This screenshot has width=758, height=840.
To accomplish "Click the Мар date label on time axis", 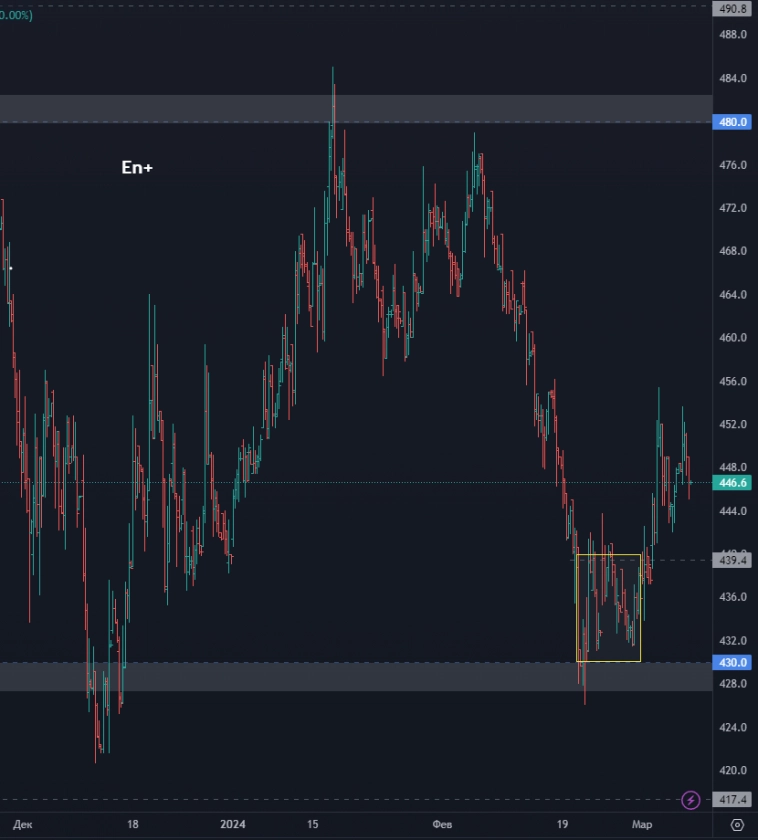I will click(x=641, y=825).
